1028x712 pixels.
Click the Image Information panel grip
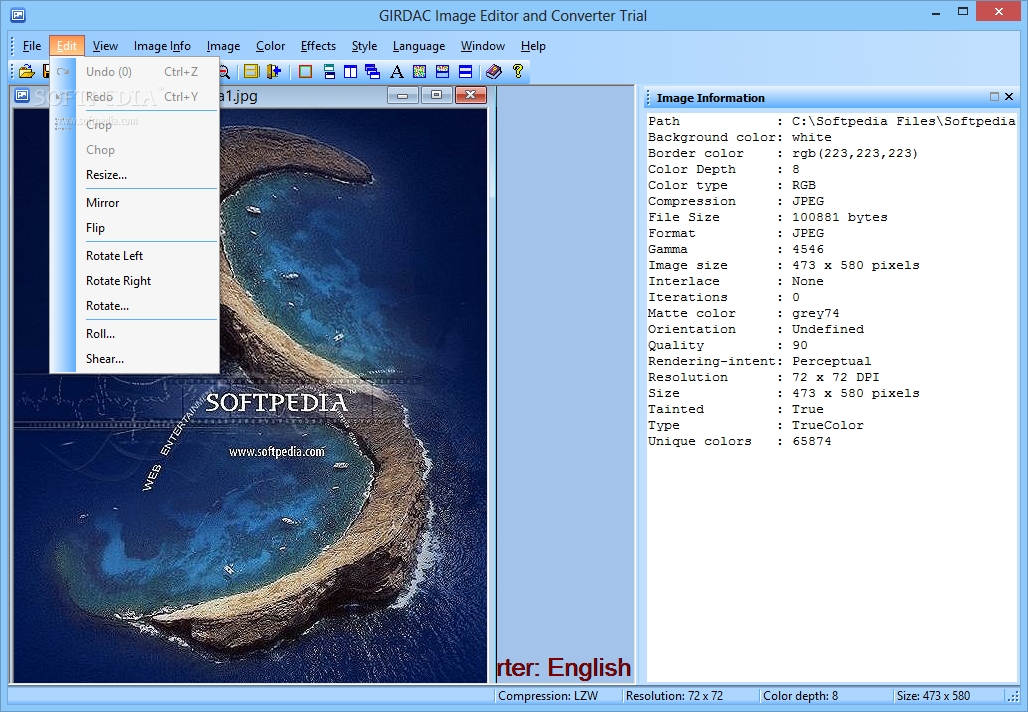[648, 98]
